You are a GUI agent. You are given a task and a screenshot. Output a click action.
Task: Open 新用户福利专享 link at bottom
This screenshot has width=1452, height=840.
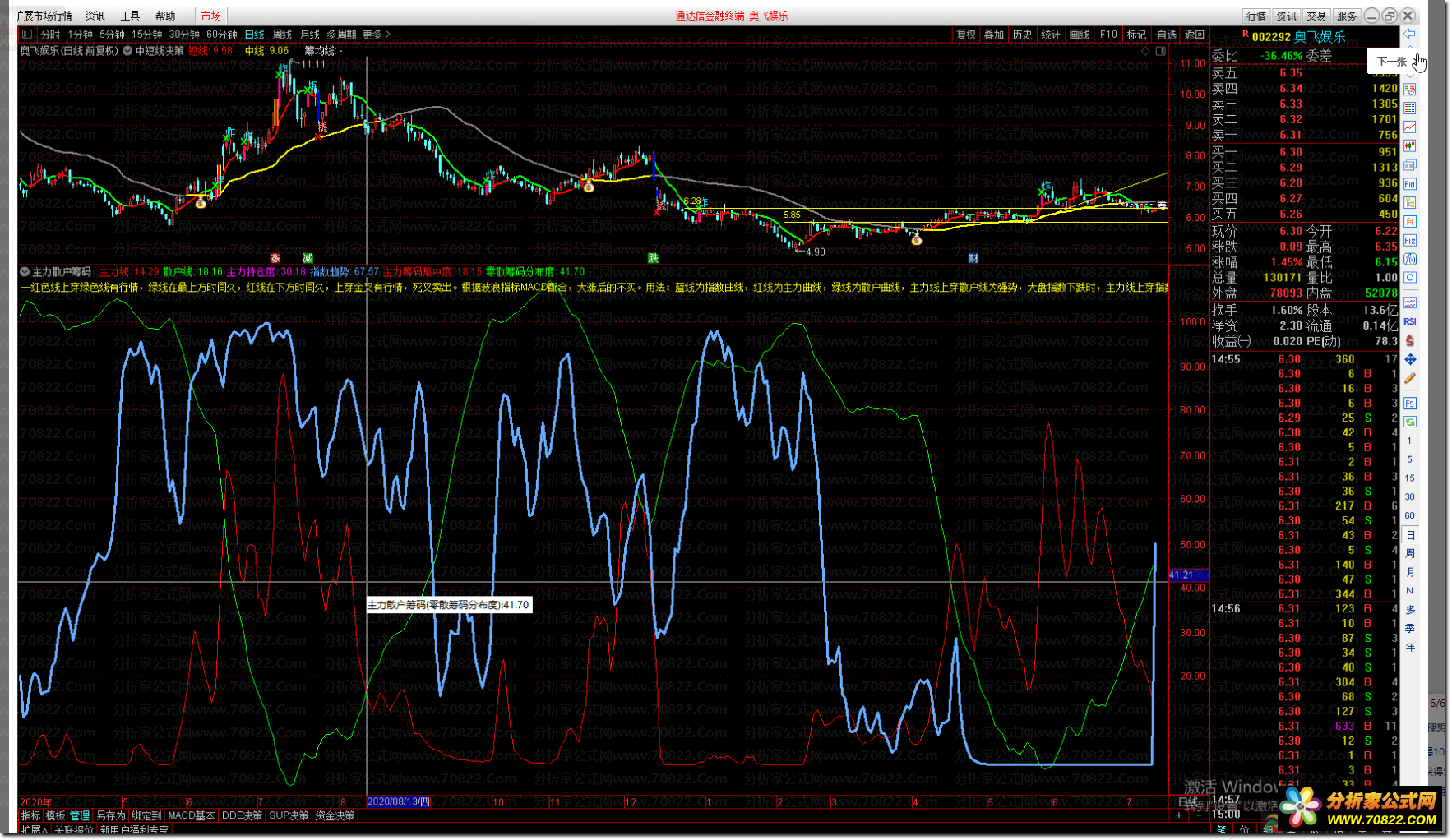point(134,830)
